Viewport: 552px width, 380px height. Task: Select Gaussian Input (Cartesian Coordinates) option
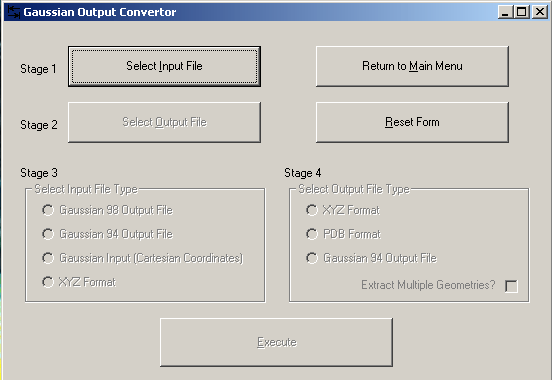143,258
